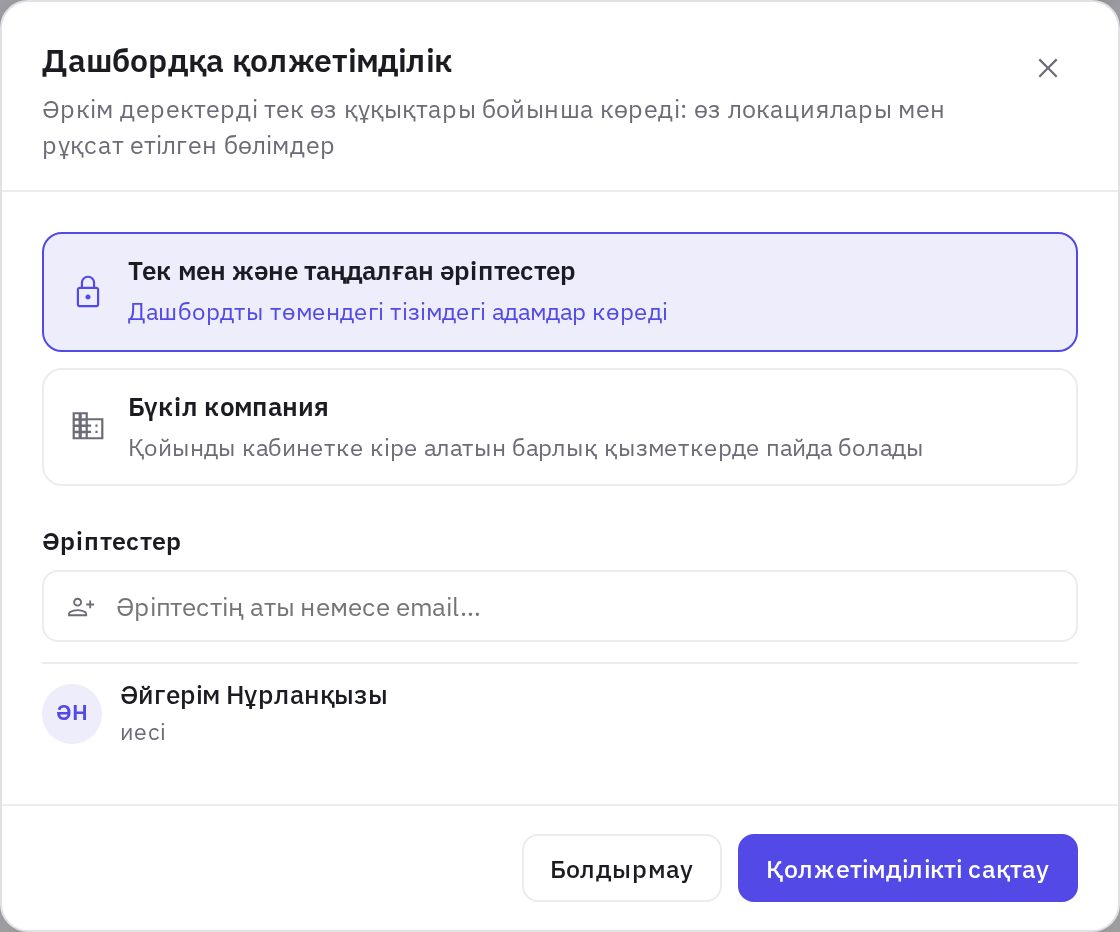Click the description 'Дашбордты төмендегі тізімдегі адамдар көреді'
Image resolution: width=1120 pixels, height=932 pixels.
point(398,312)
